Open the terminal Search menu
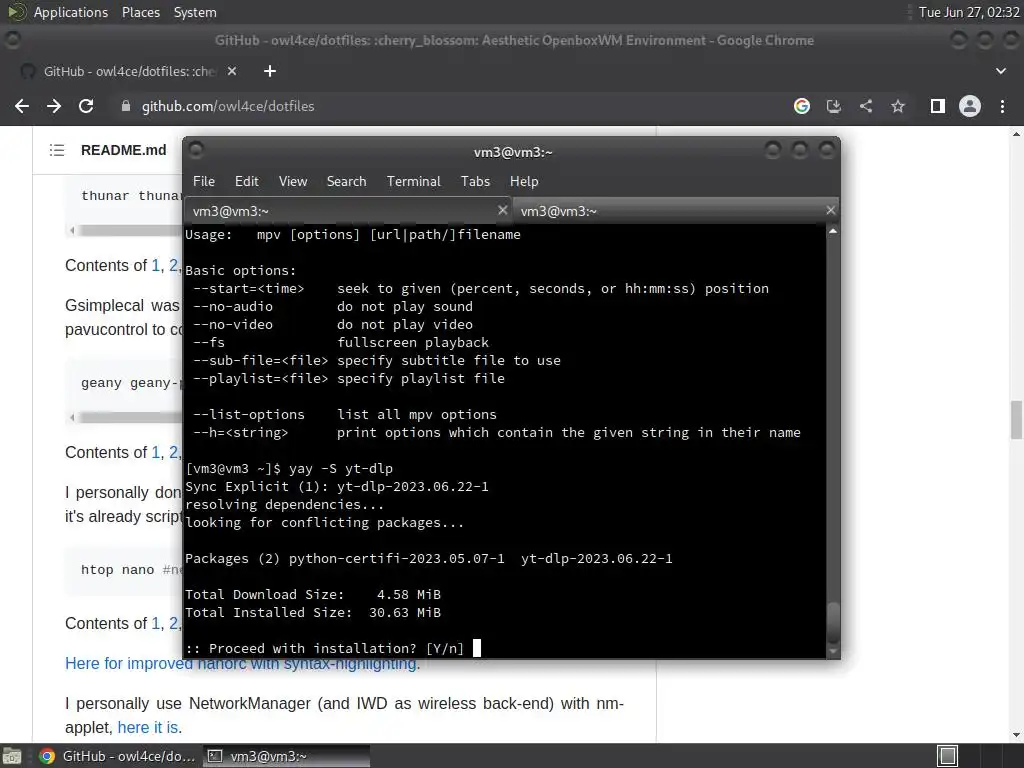 (346, 182)
